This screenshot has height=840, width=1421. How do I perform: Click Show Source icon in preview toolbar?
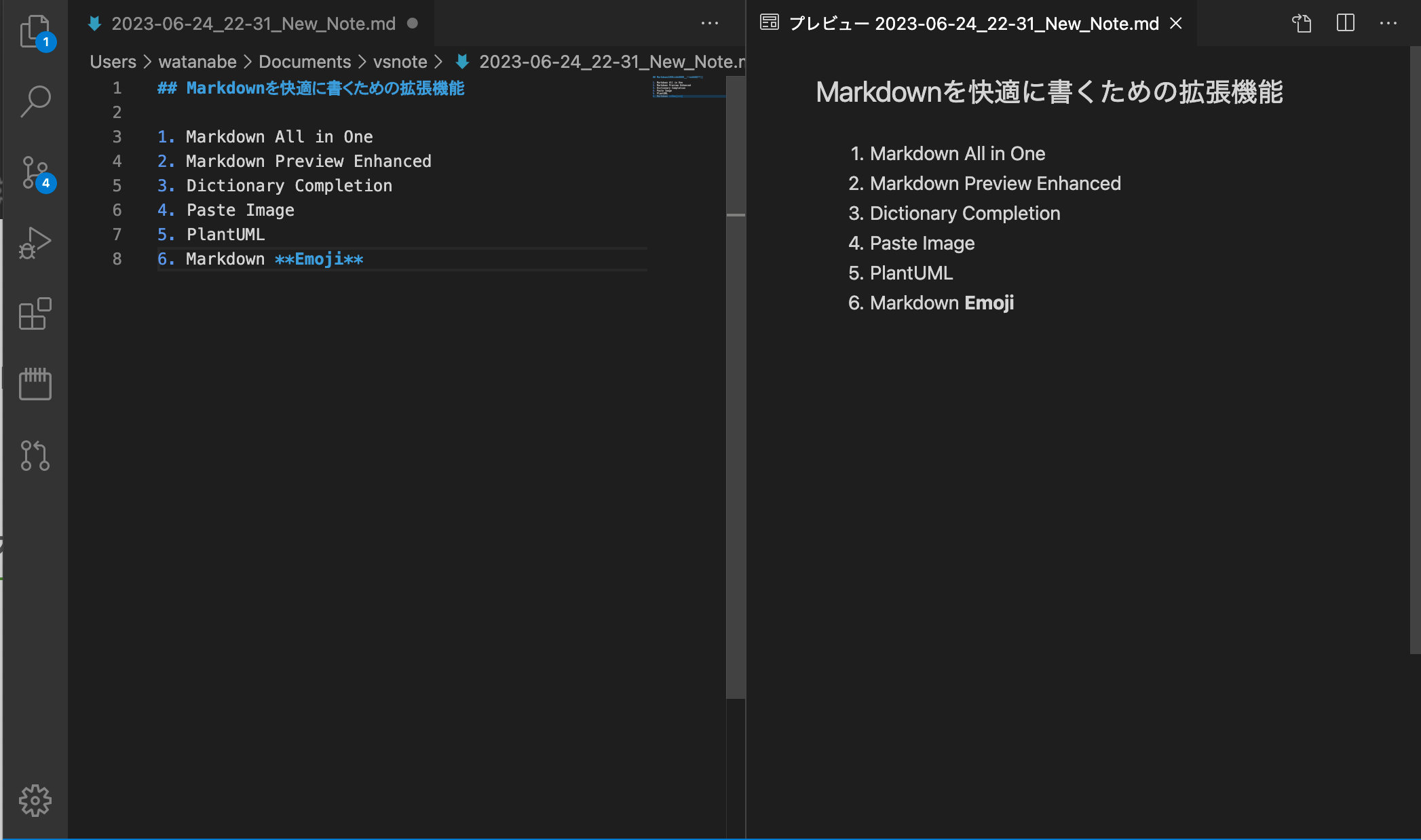[x=1302, y=23]
